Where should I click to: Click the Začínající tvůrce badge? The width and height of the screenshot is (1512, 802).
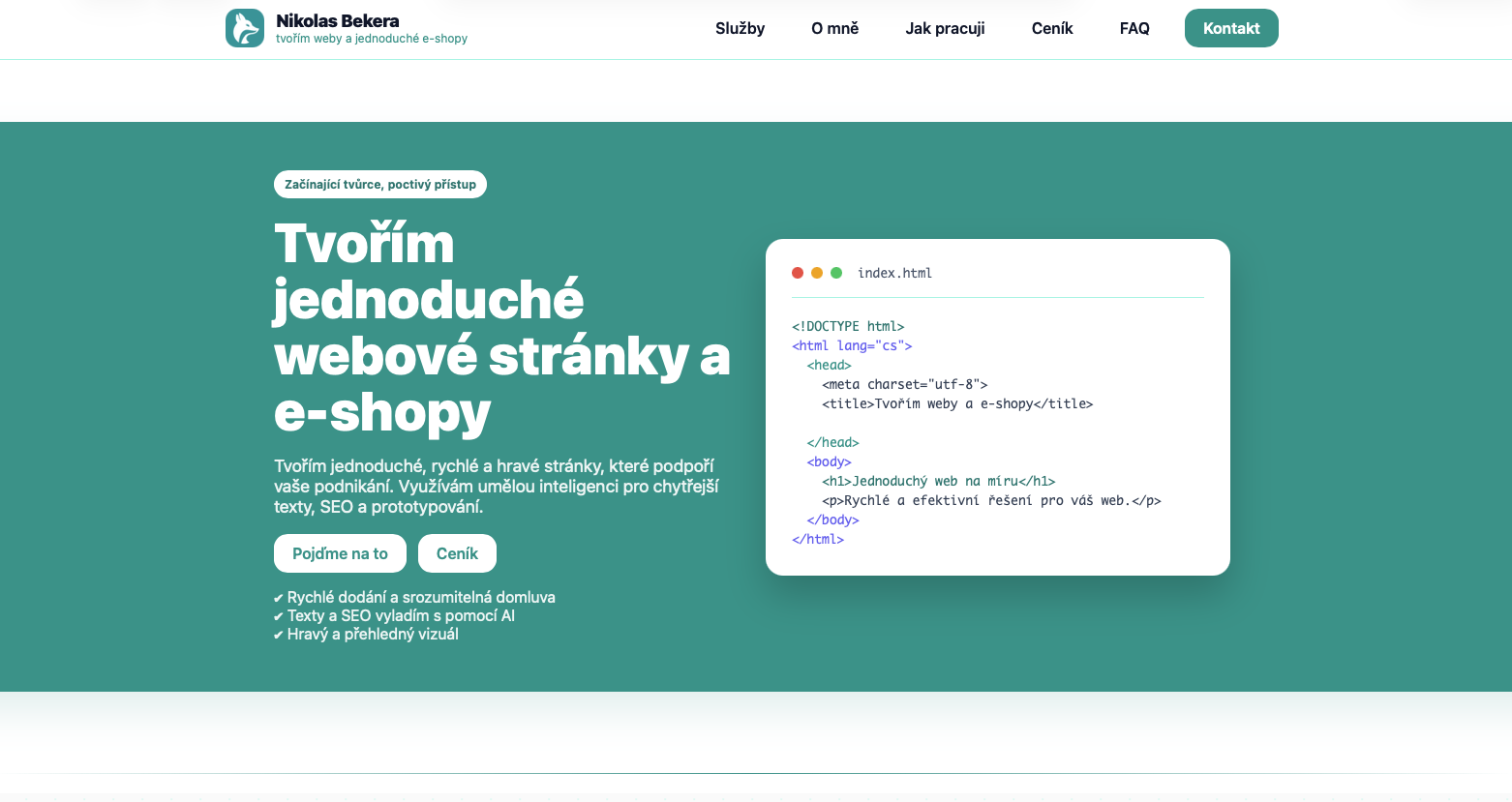pos(380,184)
